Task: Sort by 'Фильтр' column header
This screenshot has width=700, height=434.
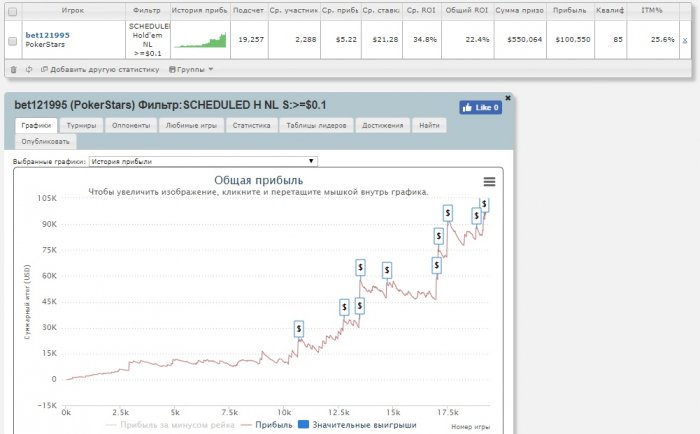Action: 146,10
